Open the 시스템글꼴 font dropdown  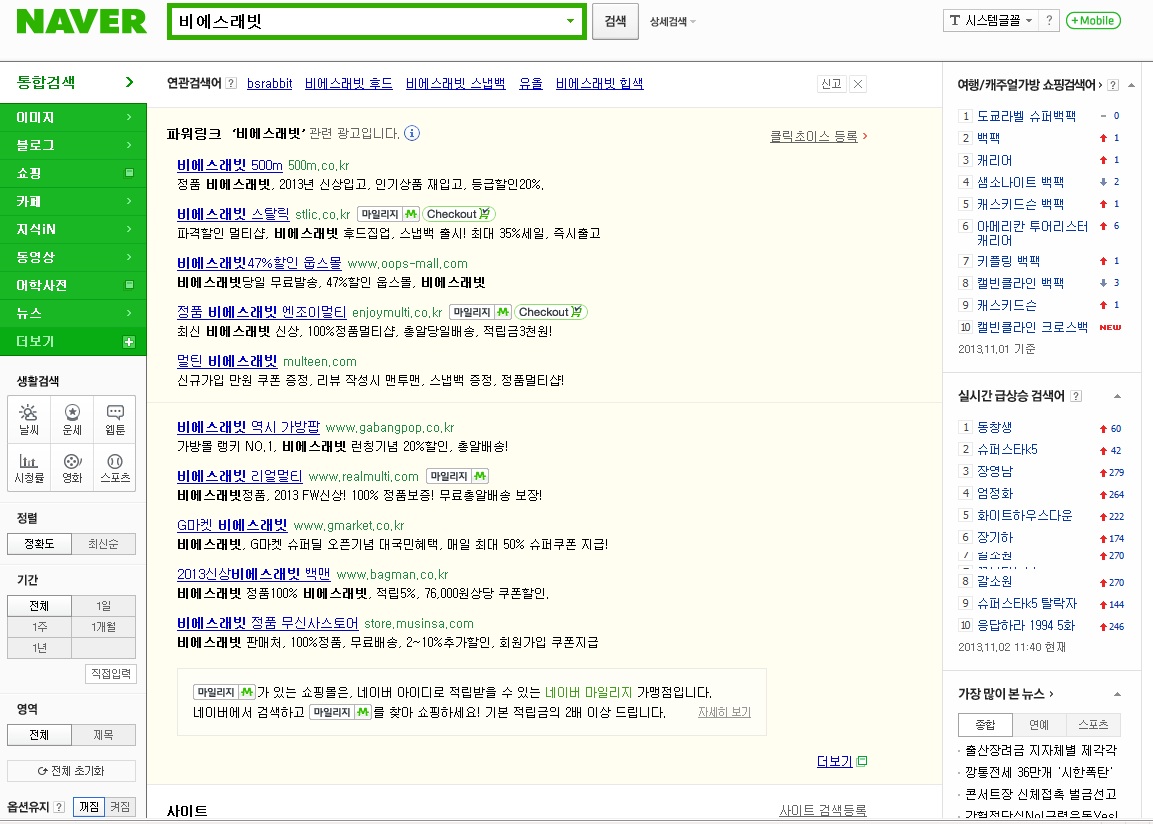click(990, 21)
